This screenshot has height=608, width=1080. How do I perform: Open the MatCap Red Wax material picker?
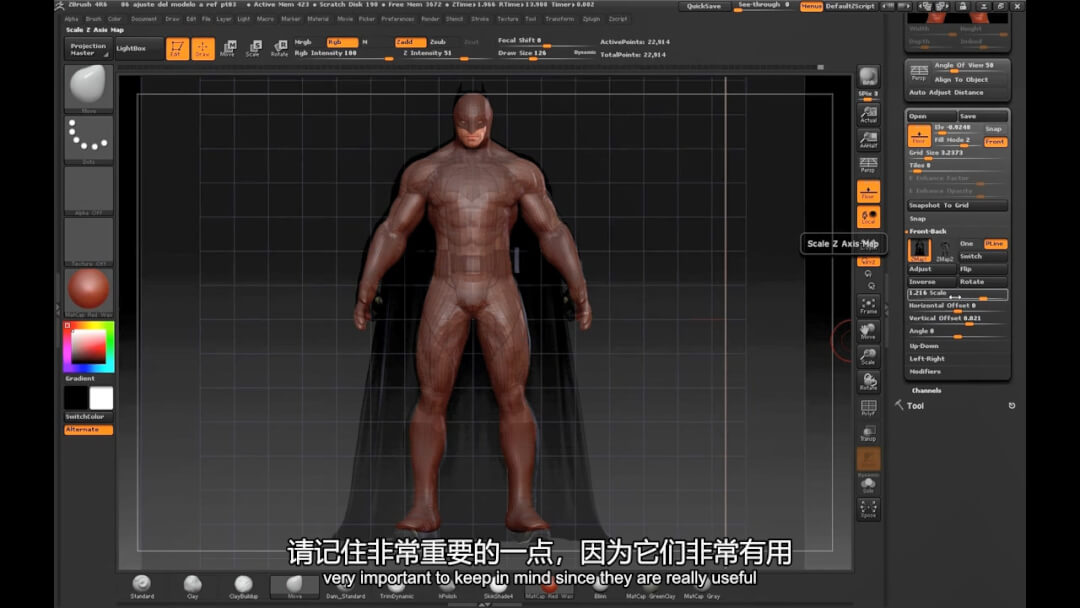[x=89, y=292]
